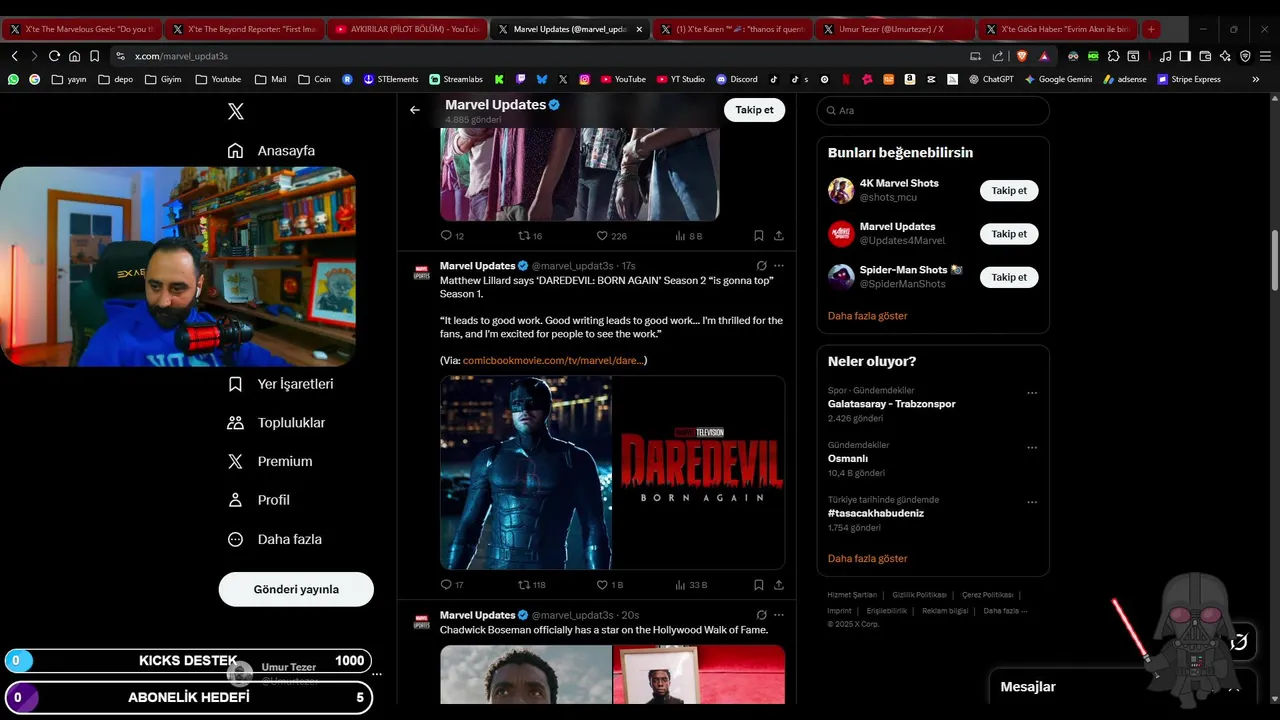Open Daredevil Born Again logo image
This screenshot has height=720, width=1280.
(699, 472)
